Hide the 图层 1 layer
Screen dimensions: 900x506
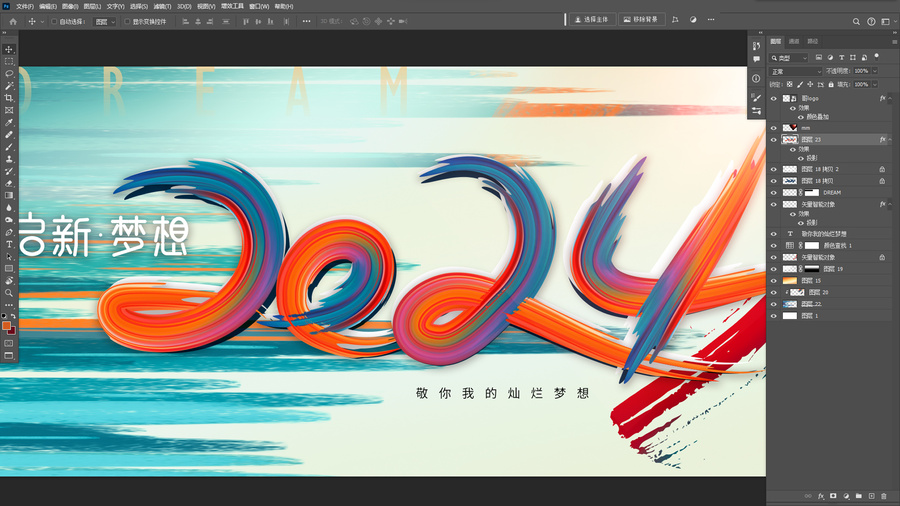[774, 316]
